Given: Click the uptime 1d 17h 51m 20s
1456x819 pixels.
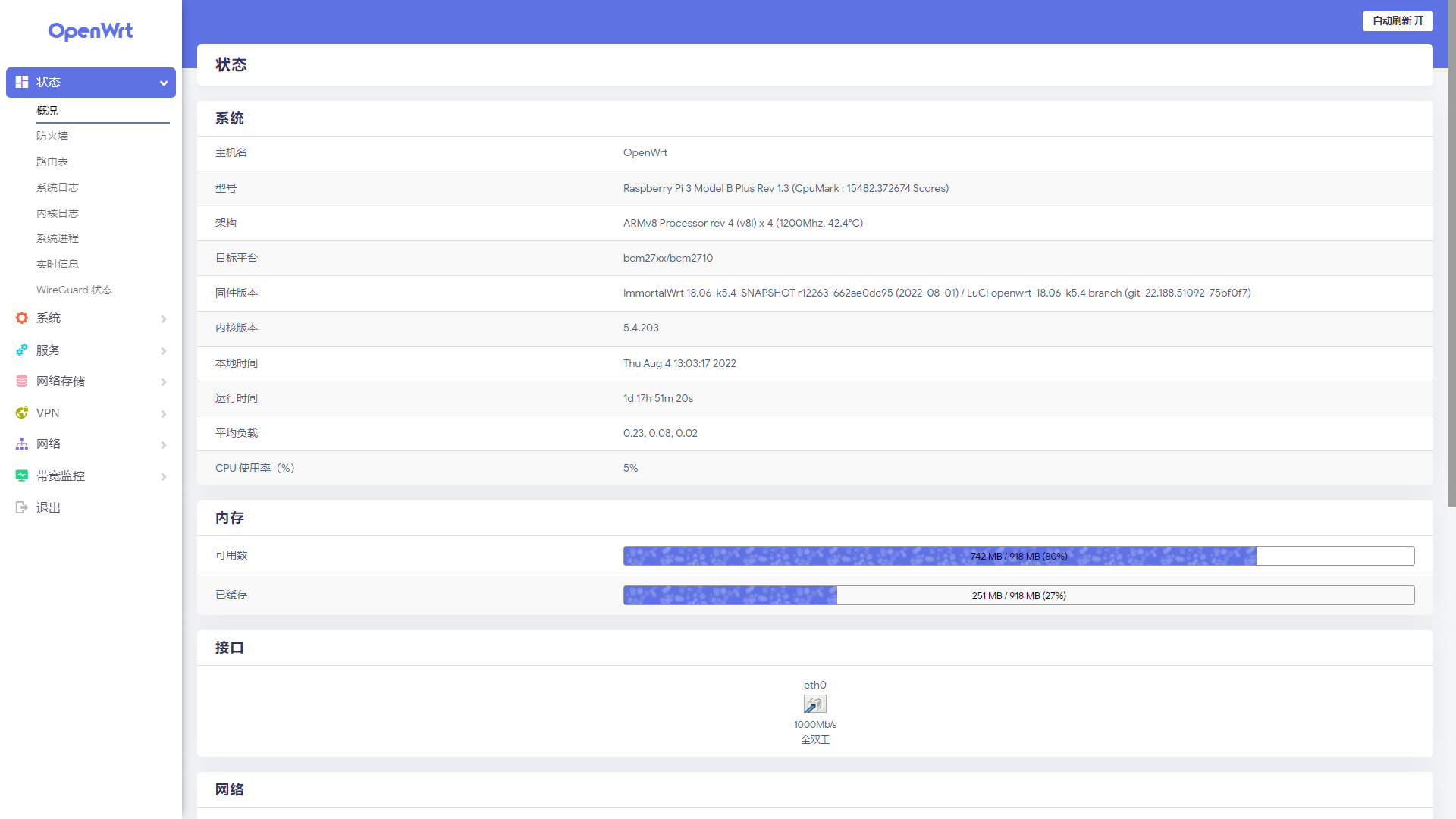Looking at the screenshot, I should coord(658,398).
